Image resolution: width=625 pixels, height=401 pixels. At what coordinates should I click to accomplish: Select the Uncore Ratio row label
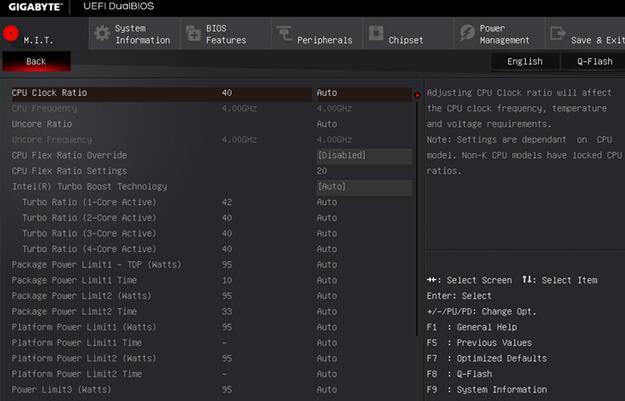click(42, 124)
